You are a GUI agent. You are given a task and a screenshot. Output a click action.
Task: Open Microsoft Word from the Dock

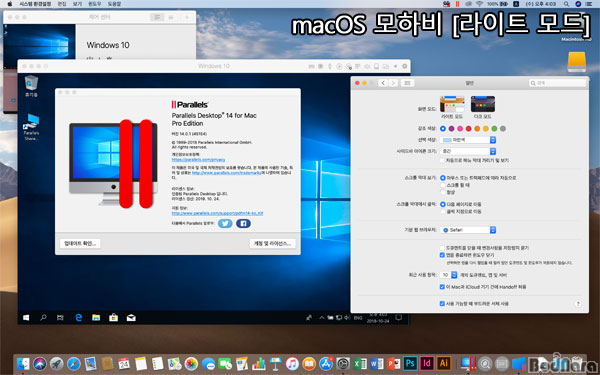pos(377,363)
